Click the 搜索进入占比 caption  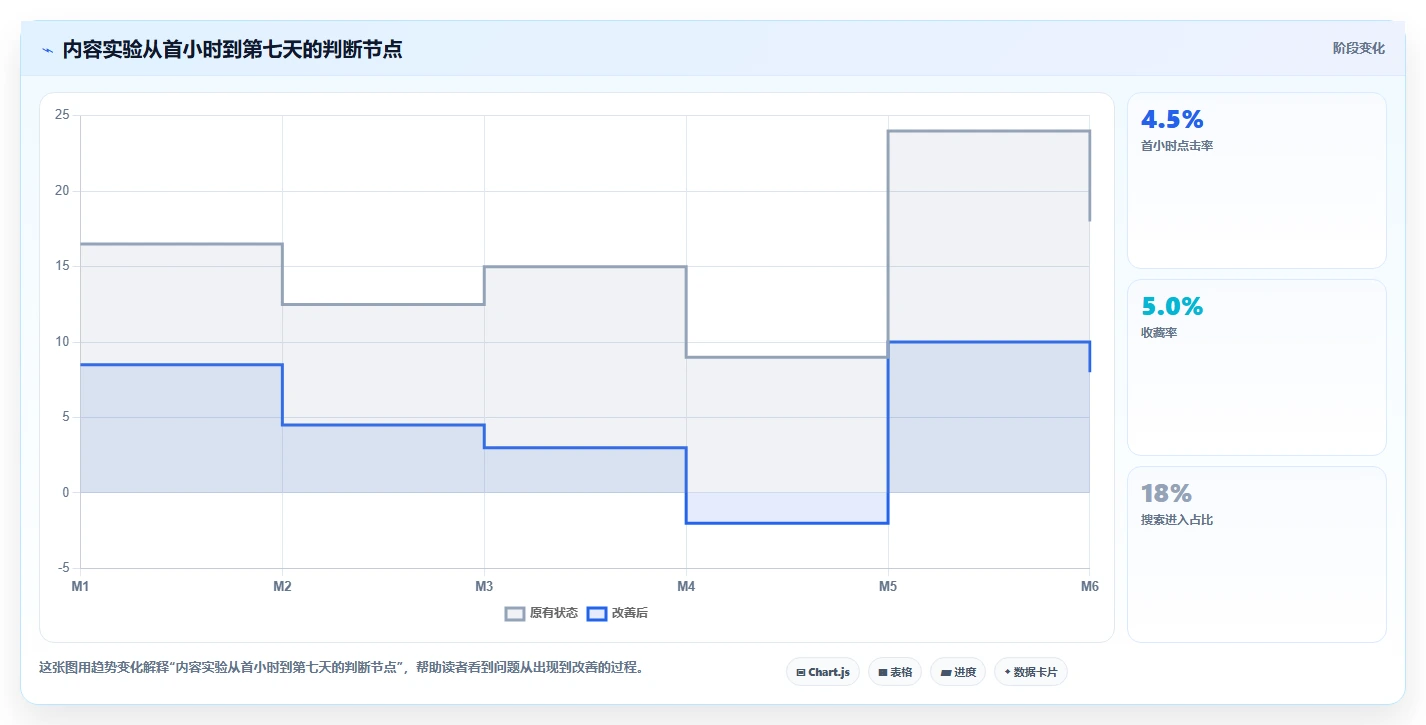pos(1177,520)
